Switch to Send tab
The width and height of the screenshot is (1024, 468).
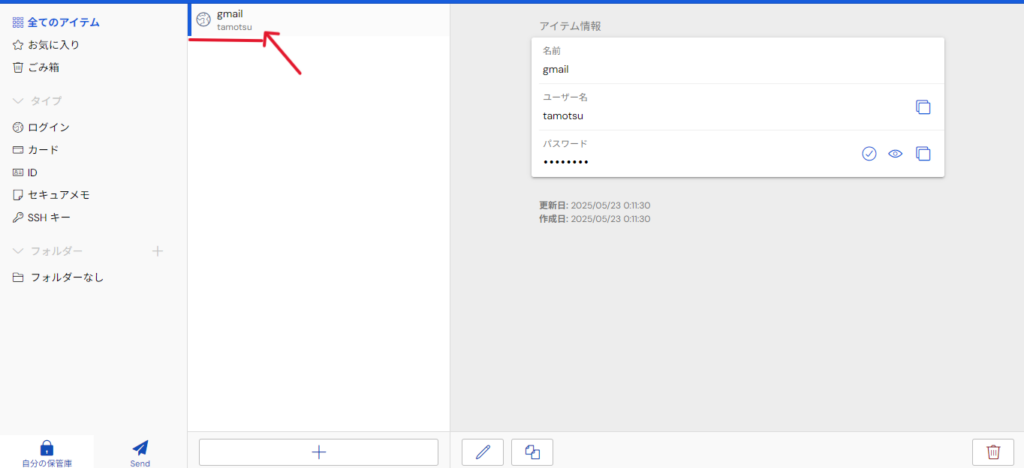click(140, 452)
